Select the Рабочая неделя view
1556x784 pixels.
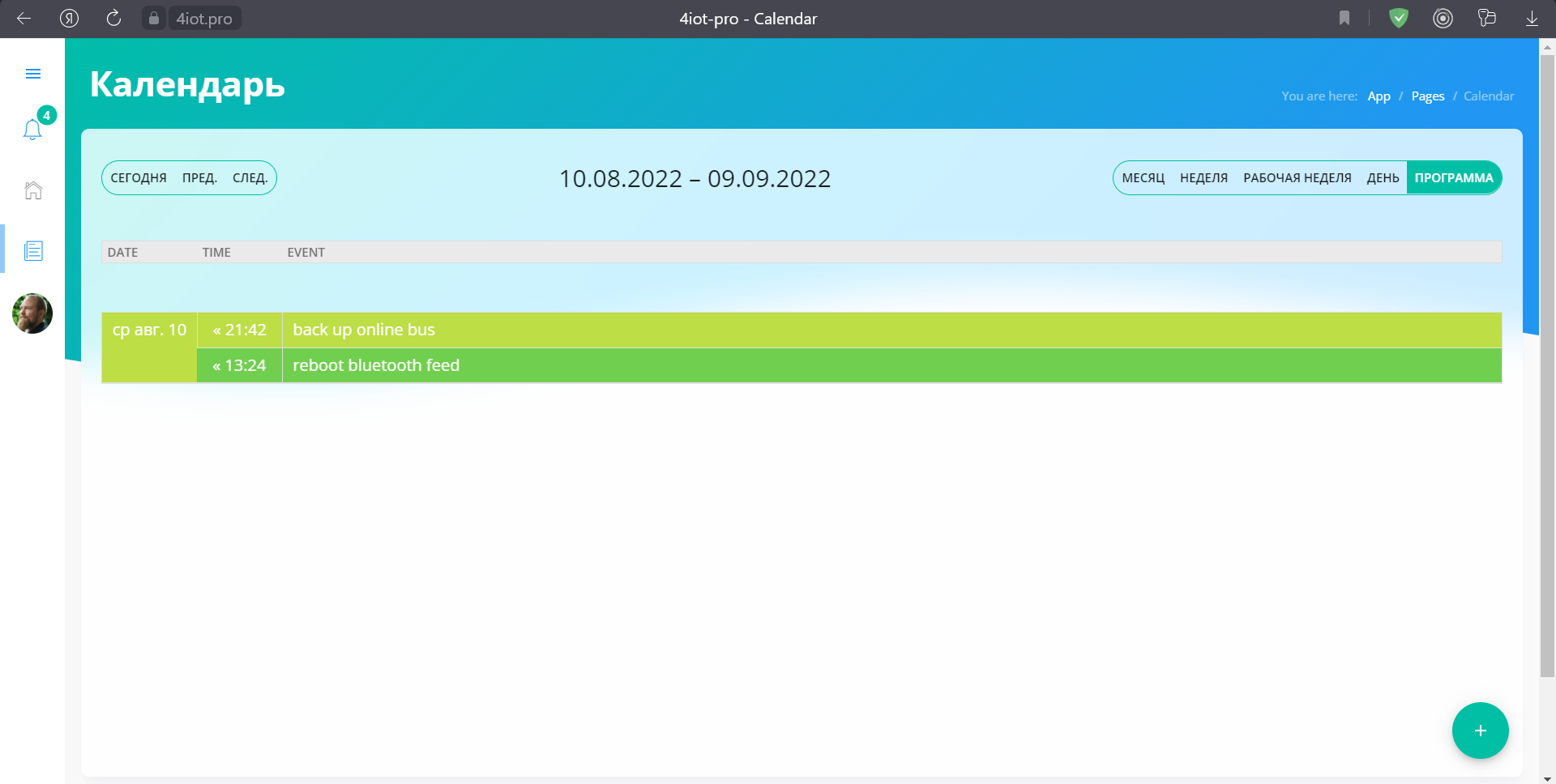click(1297, 178)
